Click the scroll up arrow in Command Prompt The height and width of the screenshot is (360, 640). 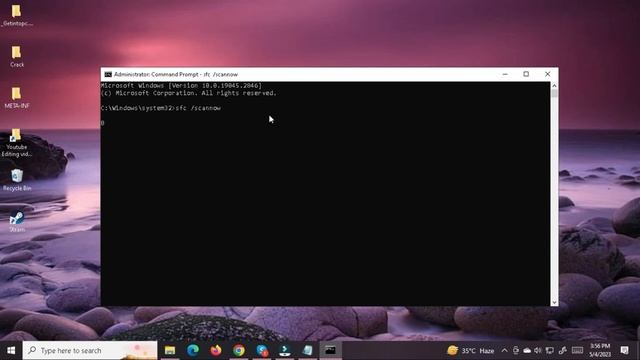coord(554,85)
